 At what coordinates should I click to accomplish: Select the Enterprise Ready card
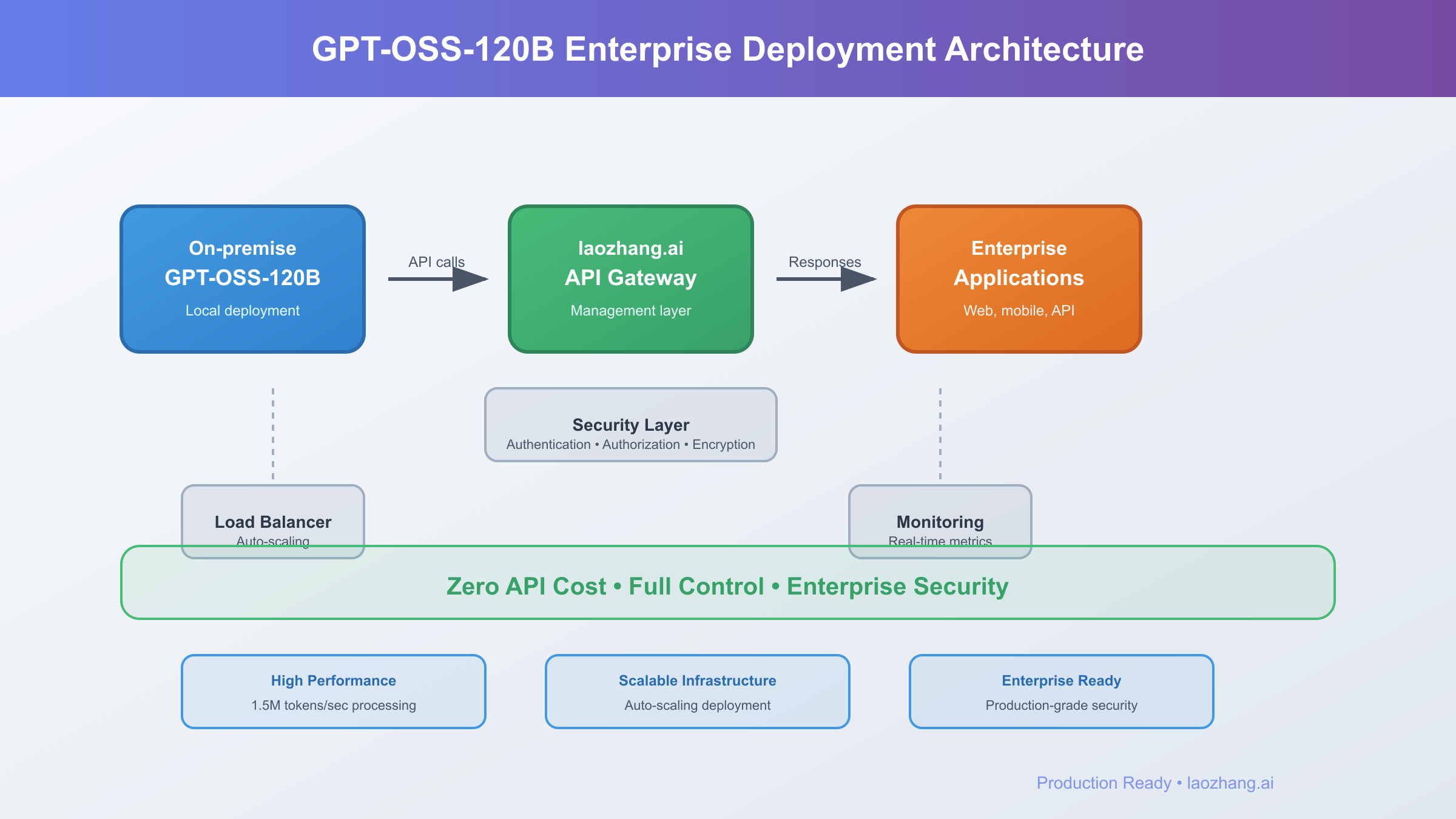[1062, 692]
